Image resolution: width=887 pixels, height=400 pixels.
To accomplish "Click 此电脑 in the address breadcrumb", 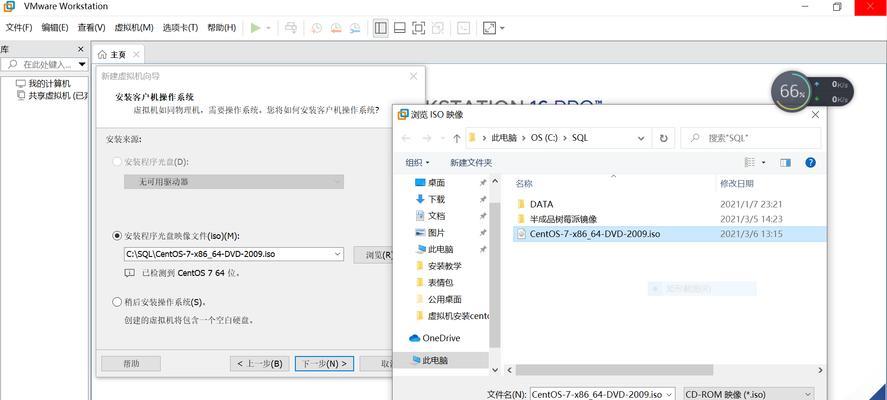I will (x=504, y=137).
